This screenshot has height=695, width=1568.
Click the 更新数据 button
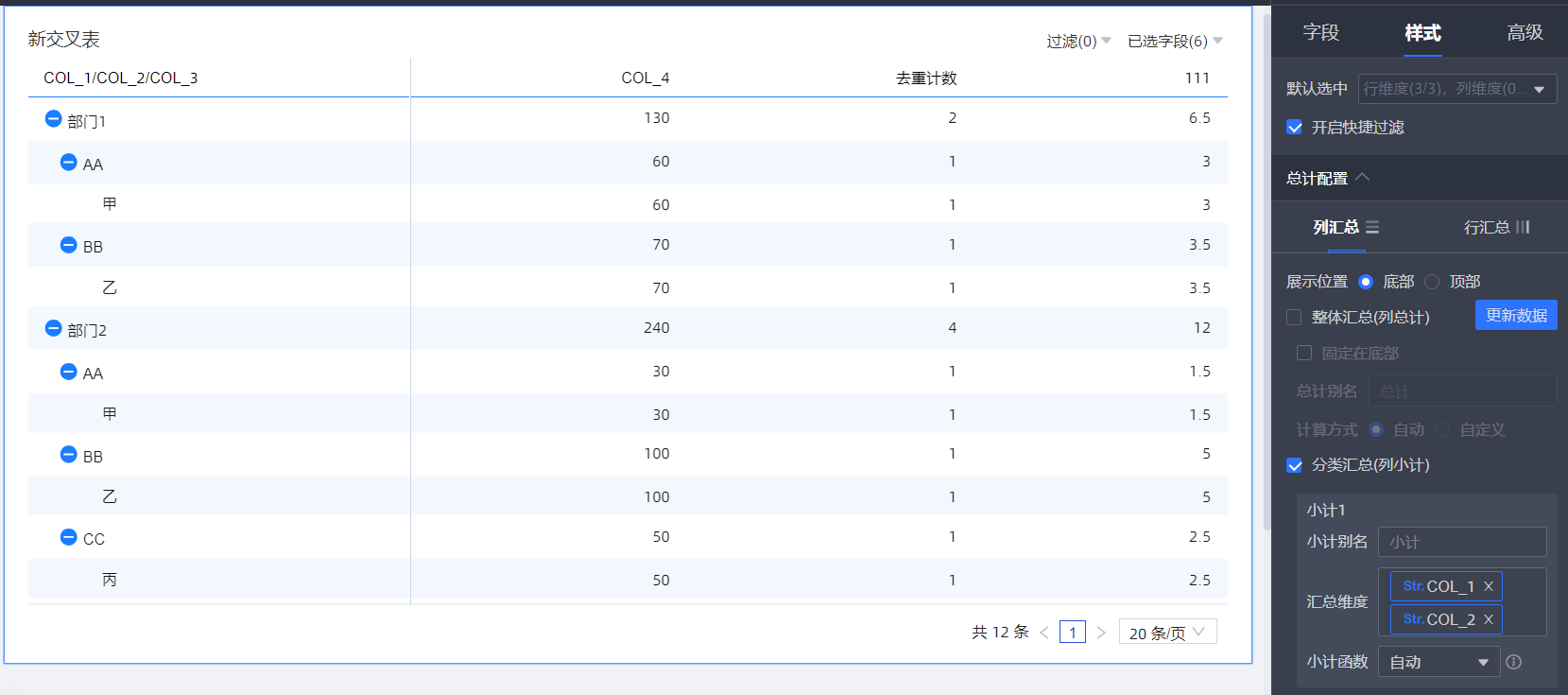click(1515, 316)
